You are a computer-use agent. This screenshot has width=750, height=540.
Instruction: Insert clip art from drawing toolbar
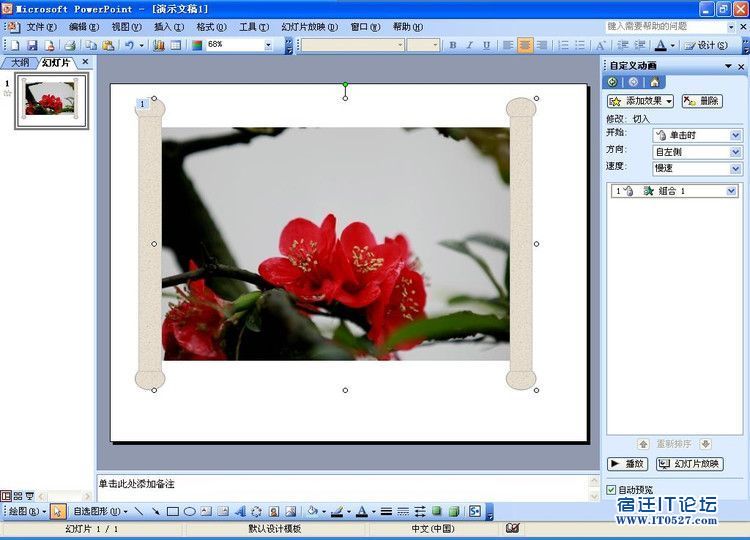274,511
